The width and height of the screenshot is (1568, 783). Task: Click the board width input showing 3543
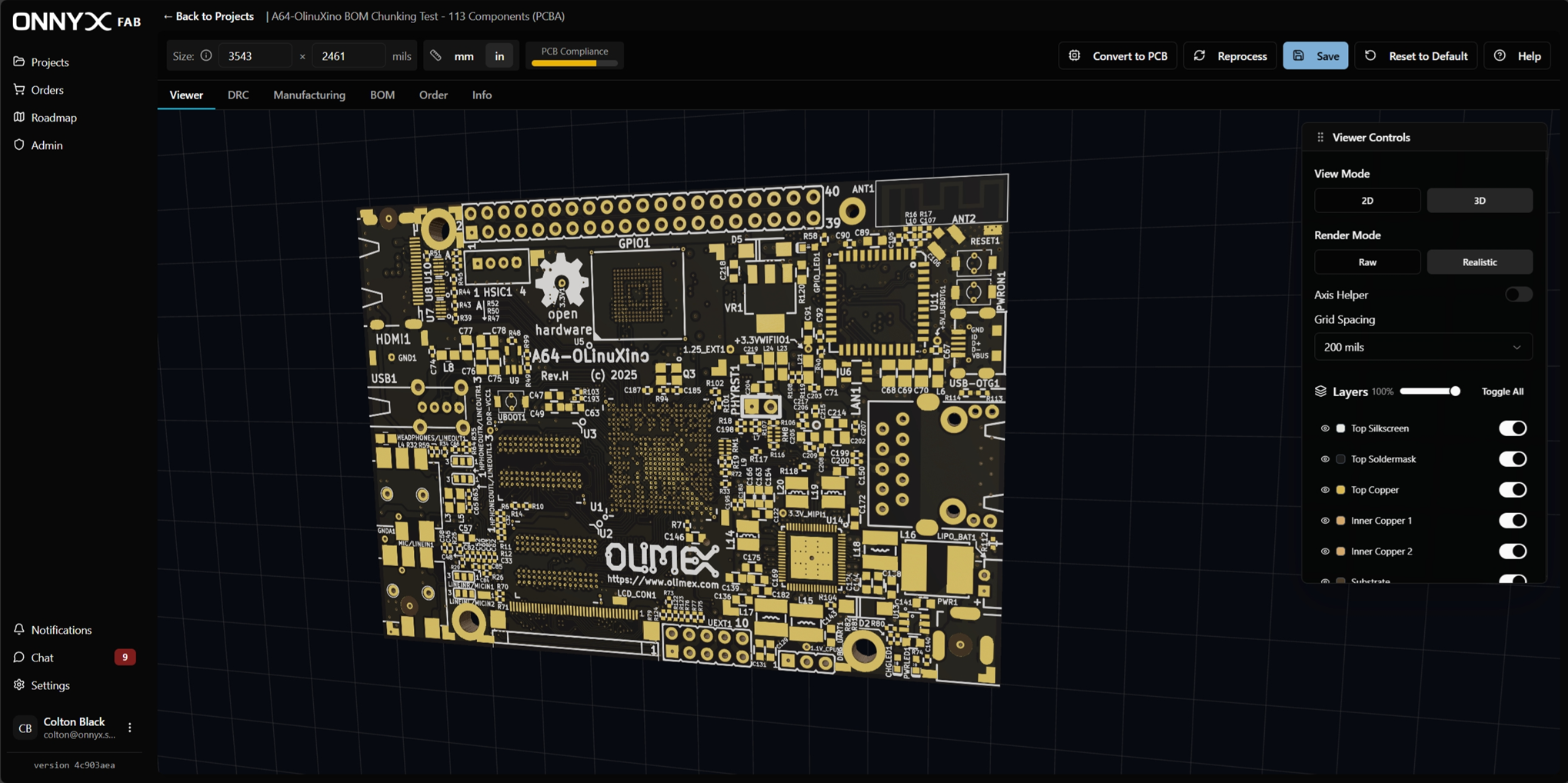(x=255, y=55)
